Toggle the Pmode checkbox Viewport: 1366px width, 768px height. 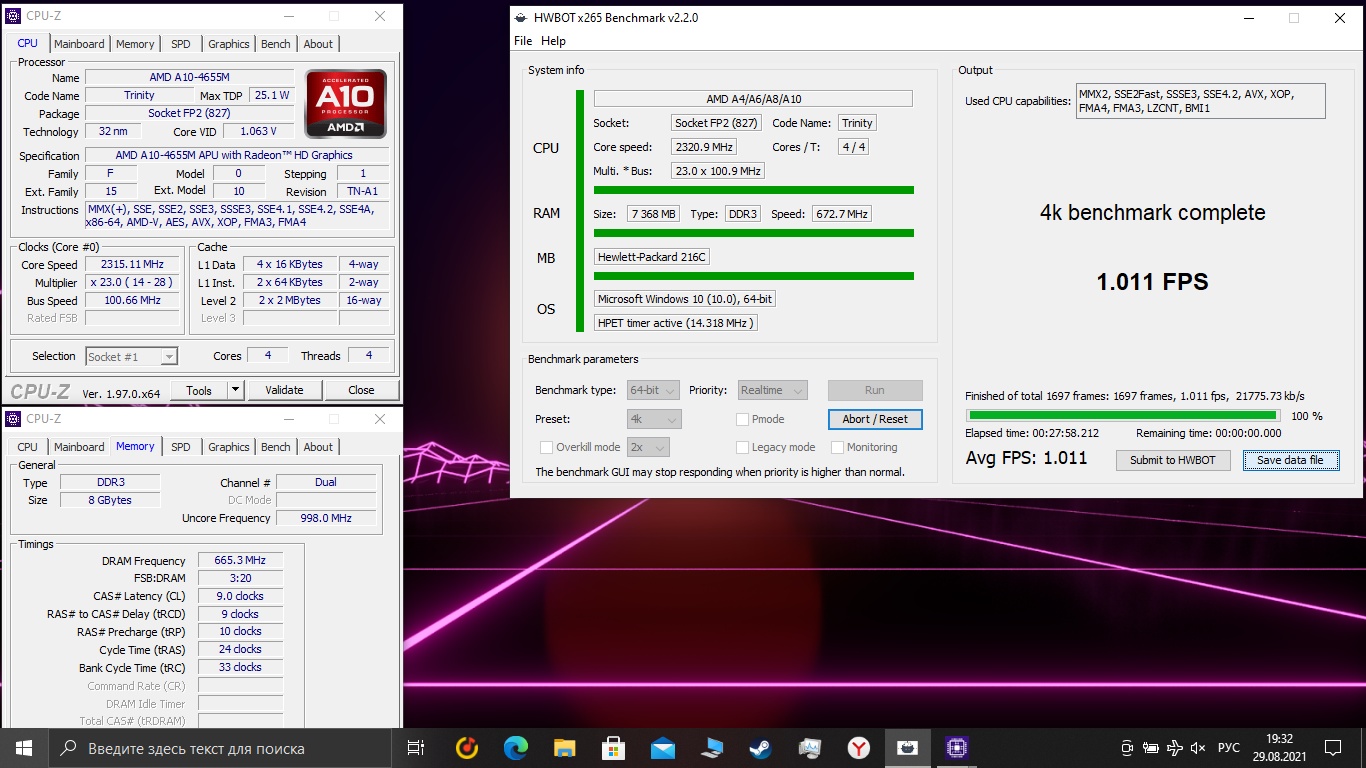tap(742, 419)
